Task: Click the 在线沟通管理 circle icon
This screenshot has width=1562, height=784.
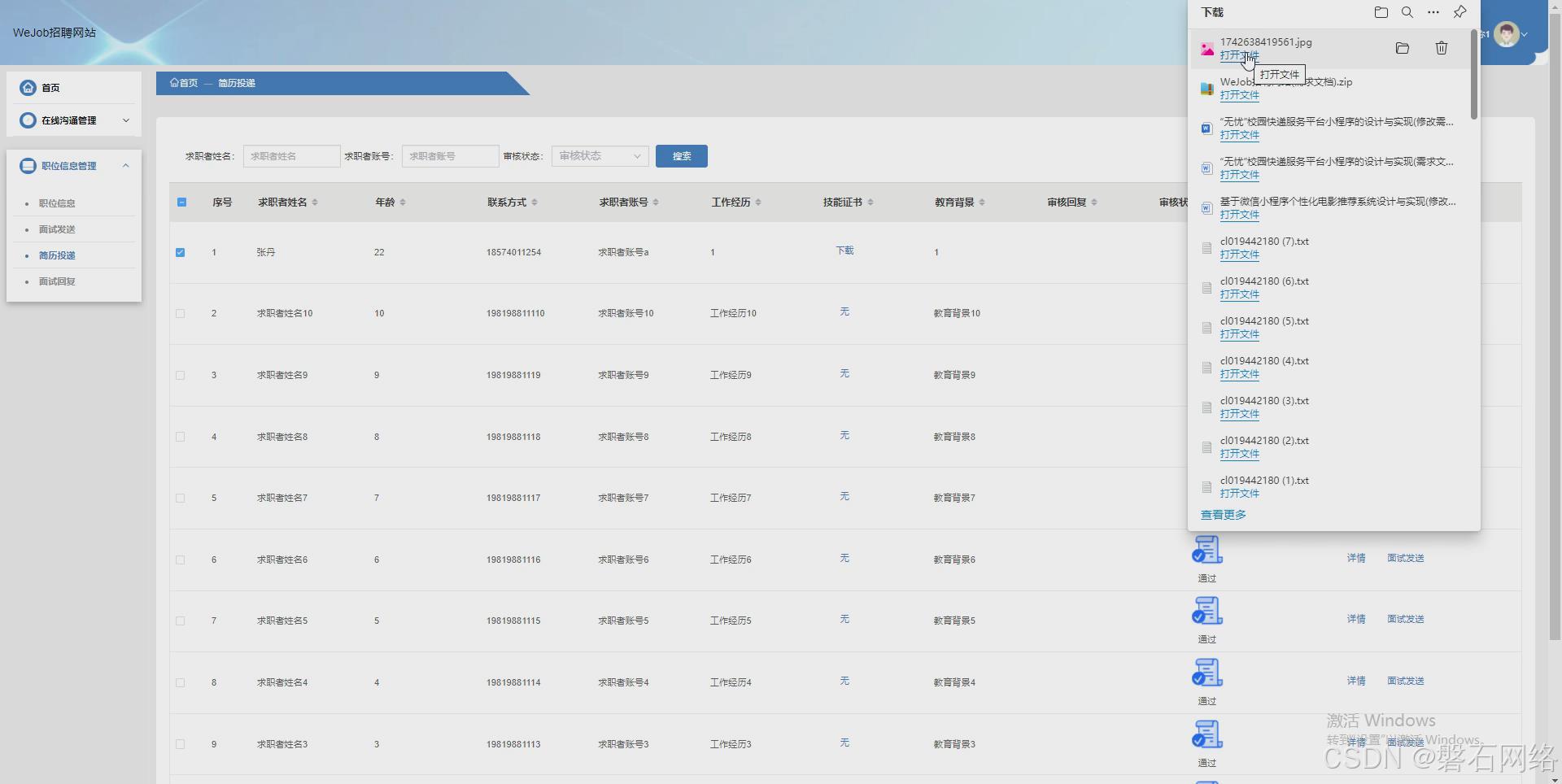Action: pos(28,120)
